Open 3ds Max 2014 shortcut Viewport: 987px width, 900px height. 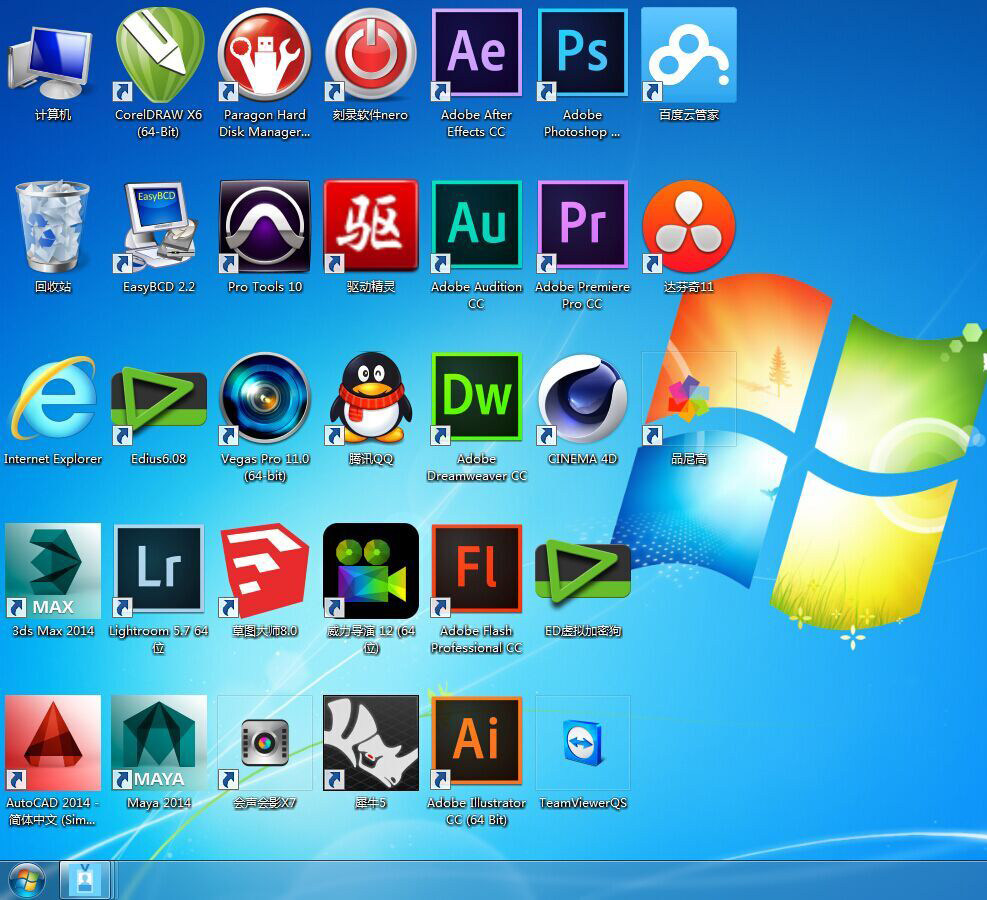coord(52,570)
